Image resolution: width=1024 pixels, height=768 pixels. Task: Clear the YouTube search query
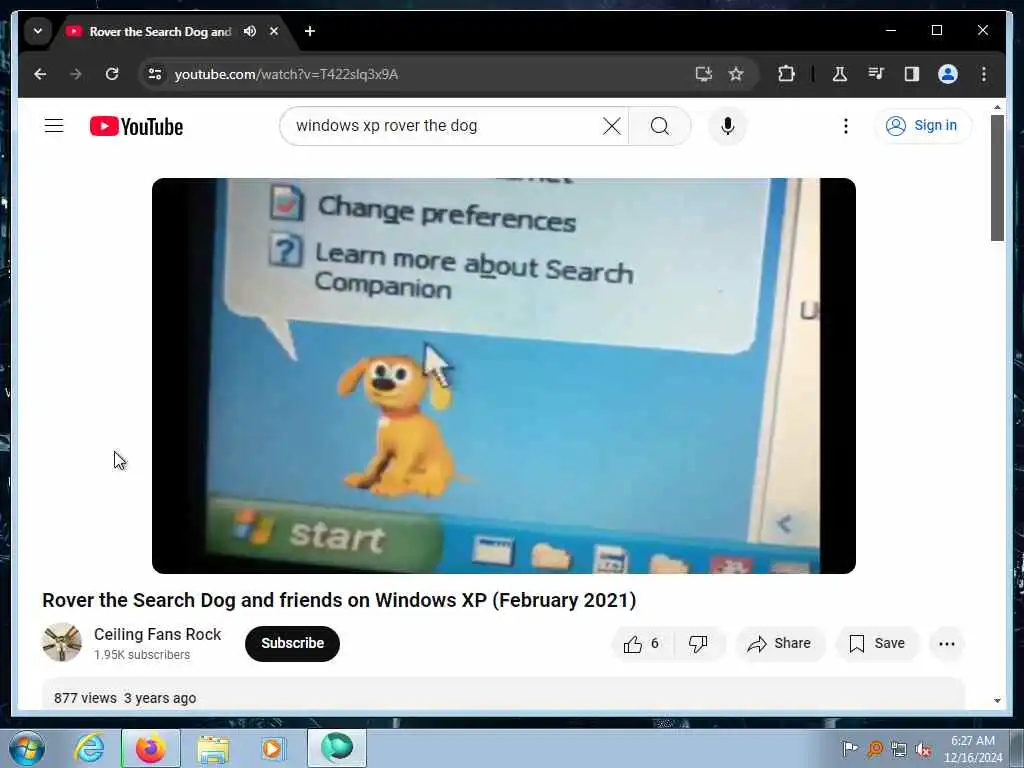[x=612, y=125]
